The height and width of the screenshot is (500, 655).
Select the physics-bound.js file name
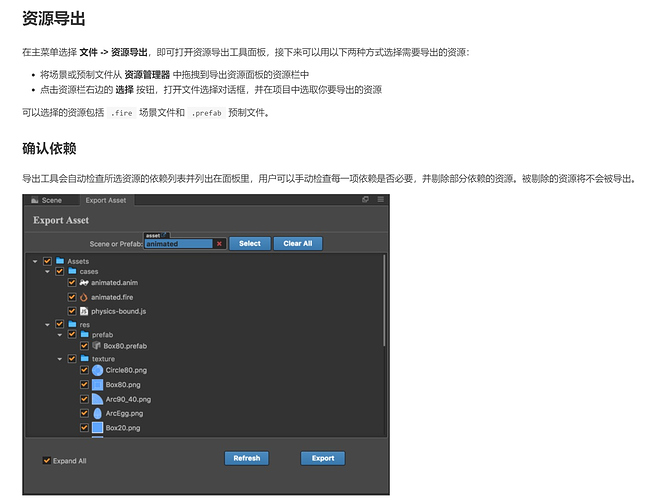coord(119,311)
